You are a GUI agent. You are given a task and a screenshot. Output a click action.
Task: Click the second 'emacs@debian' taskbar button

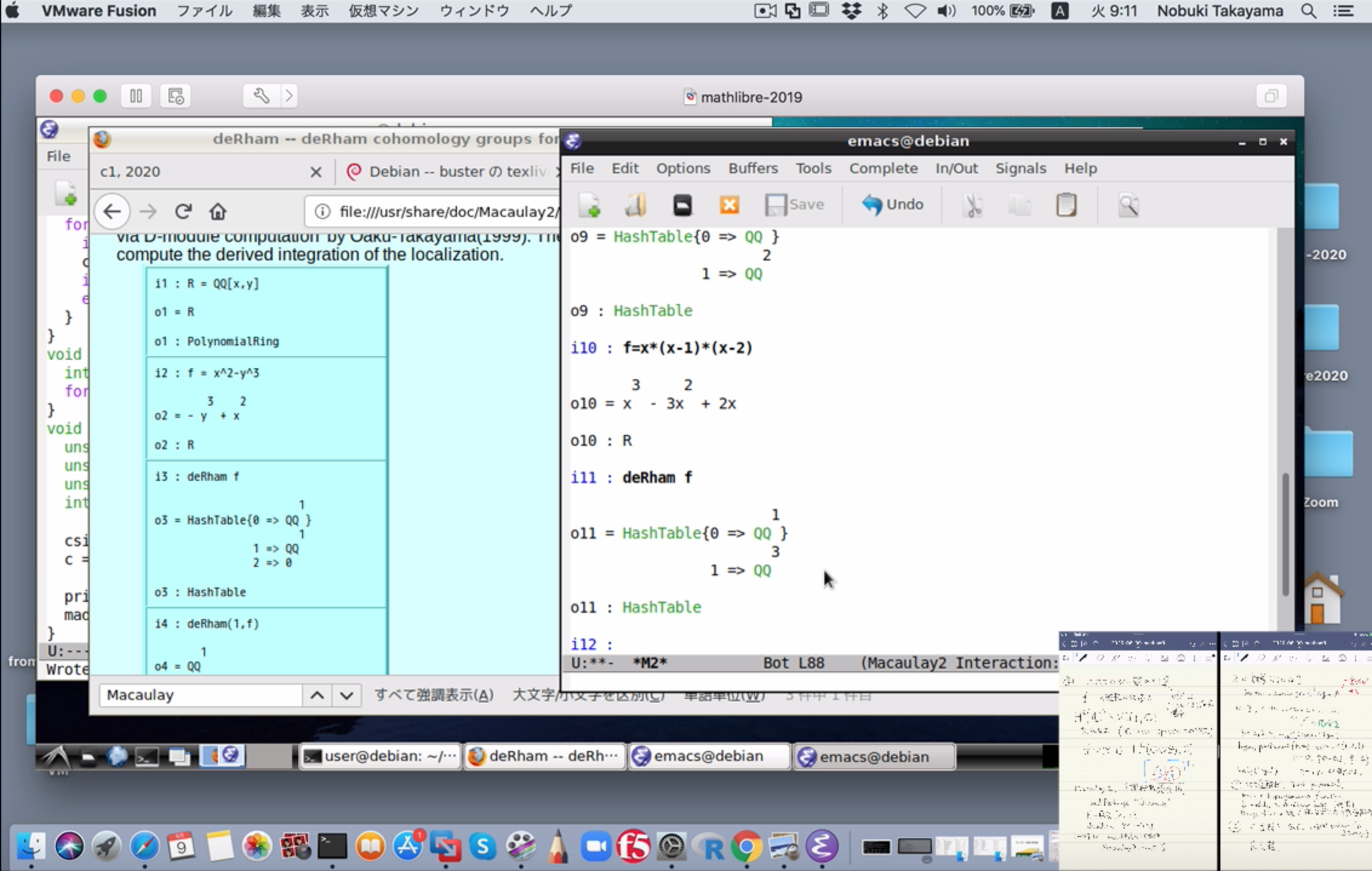click(874, 756)
